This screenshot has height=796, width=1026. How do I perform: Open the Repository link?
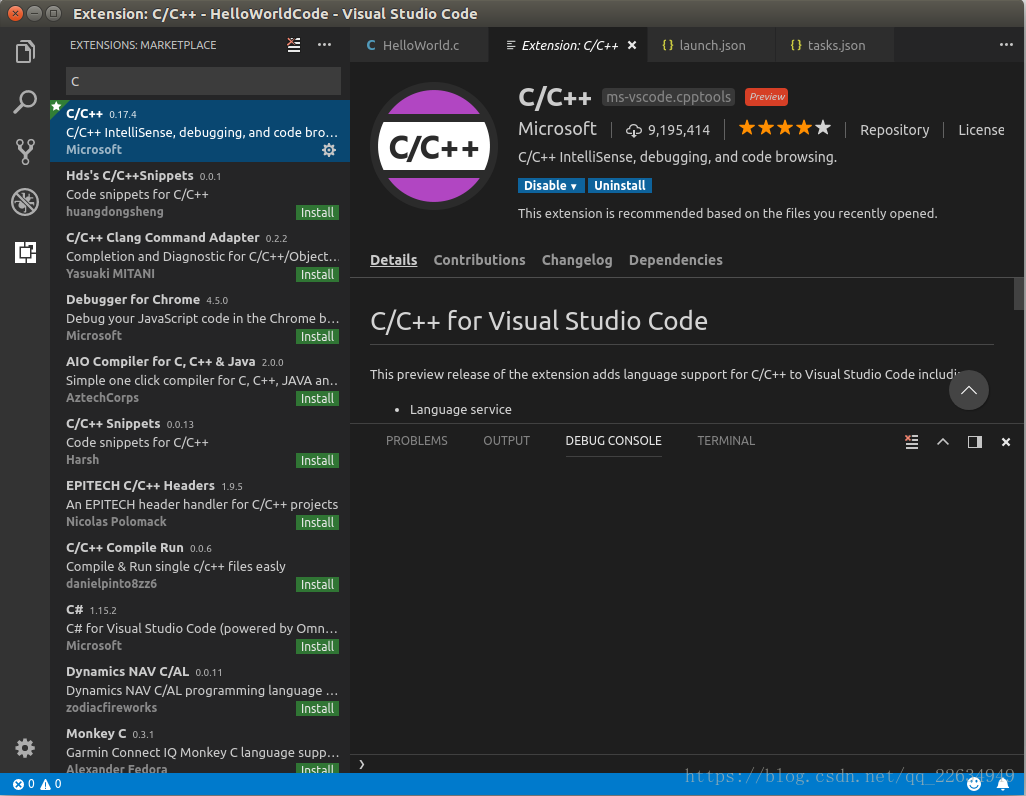coord(894,130)
